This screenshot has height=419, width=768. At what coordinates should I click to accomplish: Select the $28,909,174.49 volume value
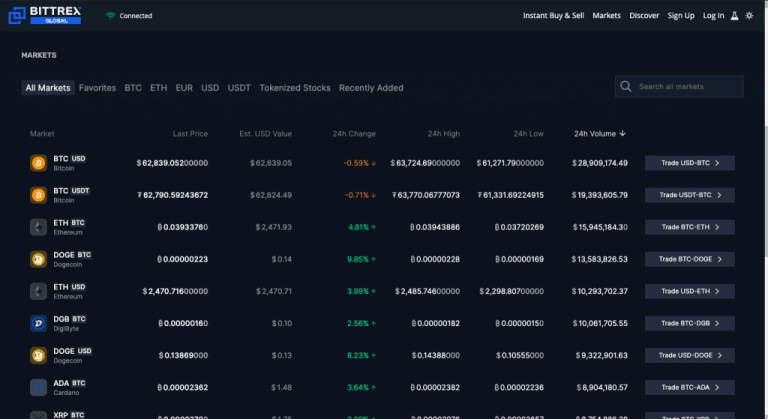(600, 163)
